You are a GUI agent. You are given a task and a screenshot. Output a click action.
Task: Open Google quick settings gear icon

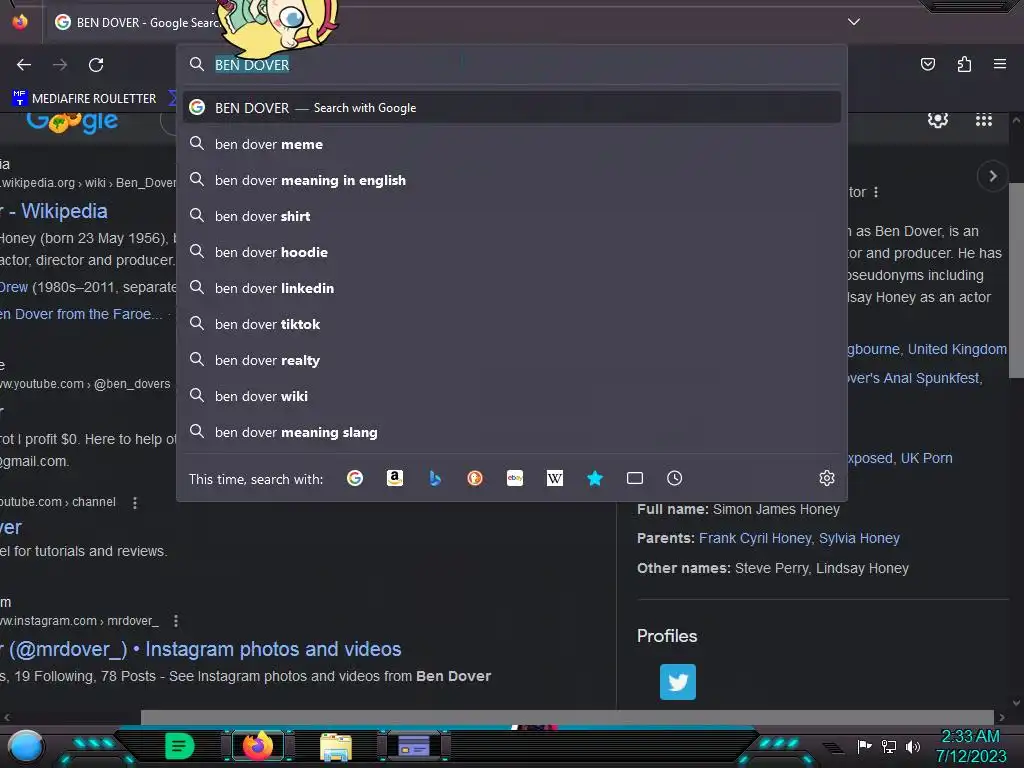938,120
